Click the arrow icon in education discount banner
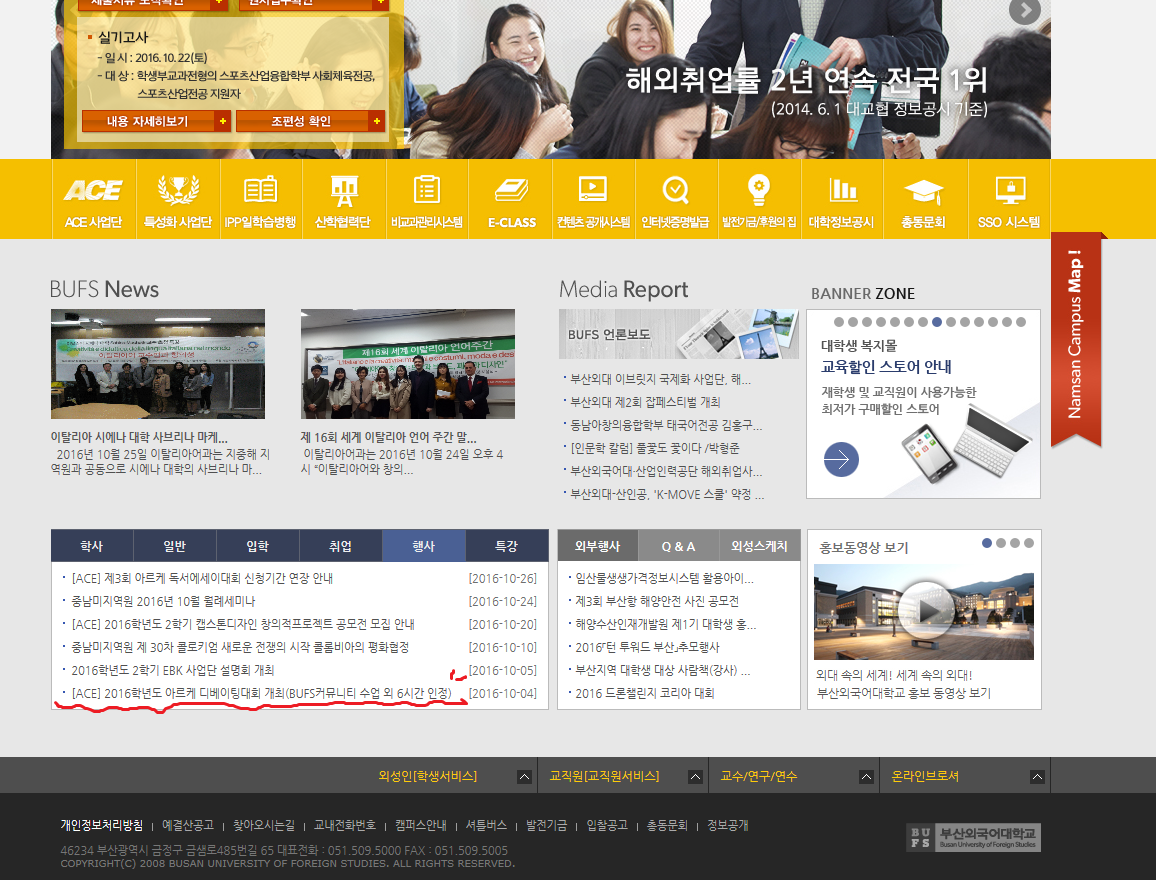 pyautogui.click(x=841, y=460)
